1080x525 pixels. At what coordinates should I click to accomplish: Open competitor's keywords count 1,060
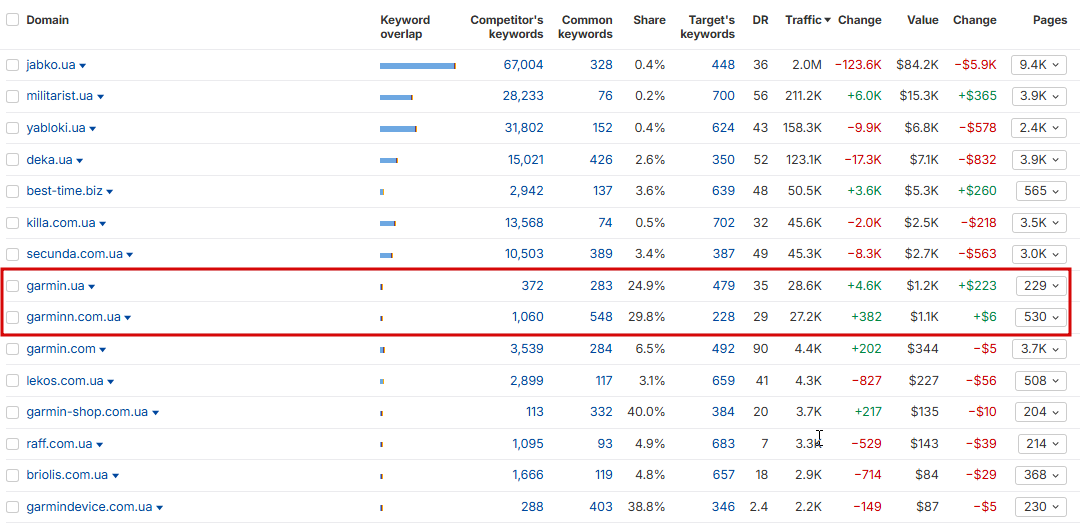pyautogui.click(x=528, y=317)
